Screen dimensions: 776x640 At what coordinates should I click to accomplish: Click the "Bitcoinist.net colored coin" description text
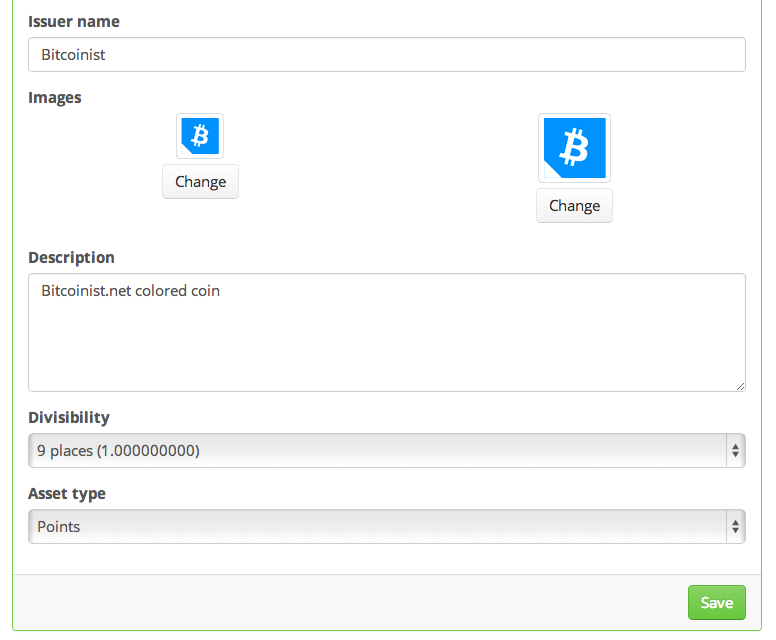click(x=130, y=291)
